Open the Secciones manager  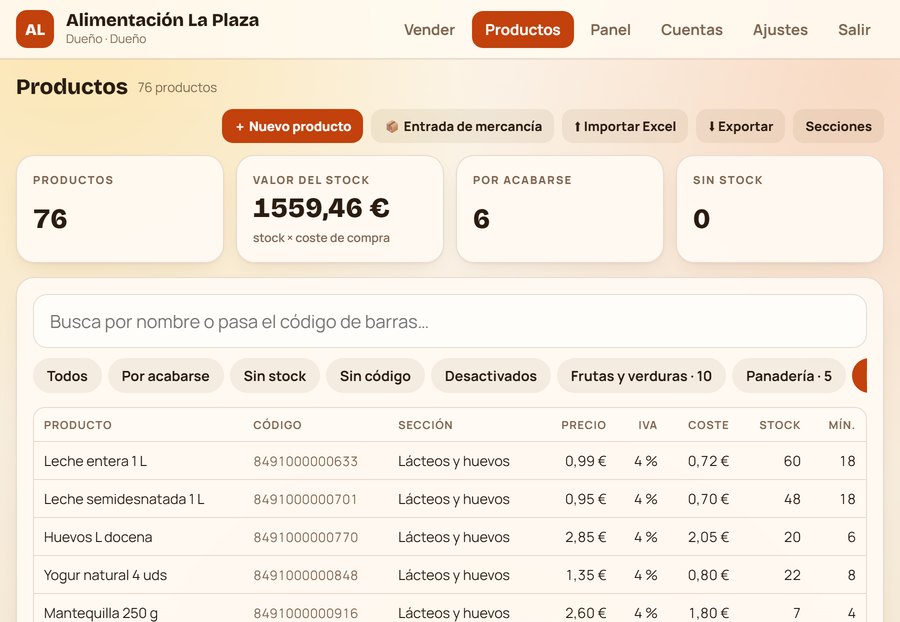tap(838, 126)
